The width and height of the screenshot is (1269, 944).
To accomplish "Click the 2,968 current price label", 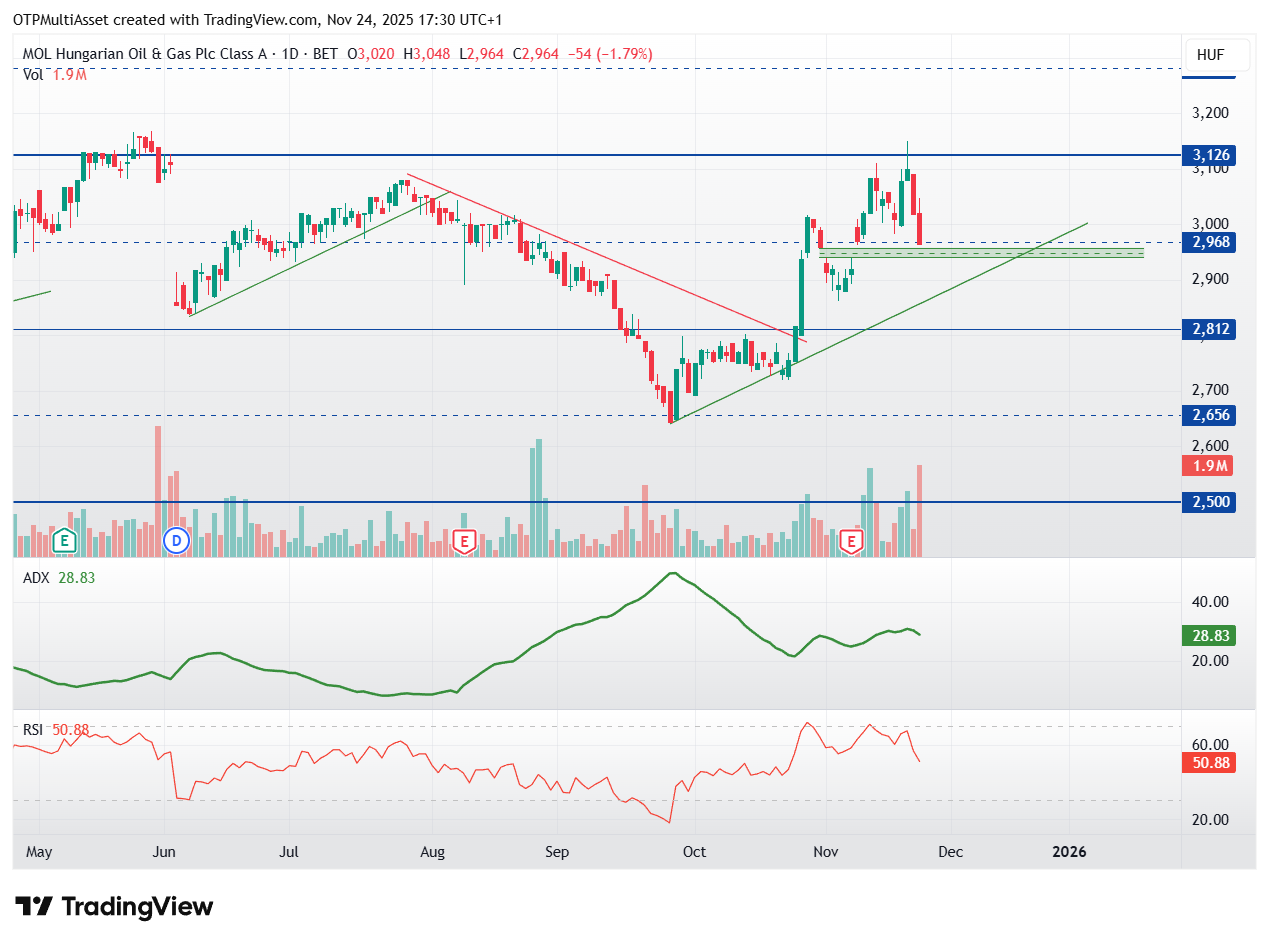I will tap(1208, 242).
